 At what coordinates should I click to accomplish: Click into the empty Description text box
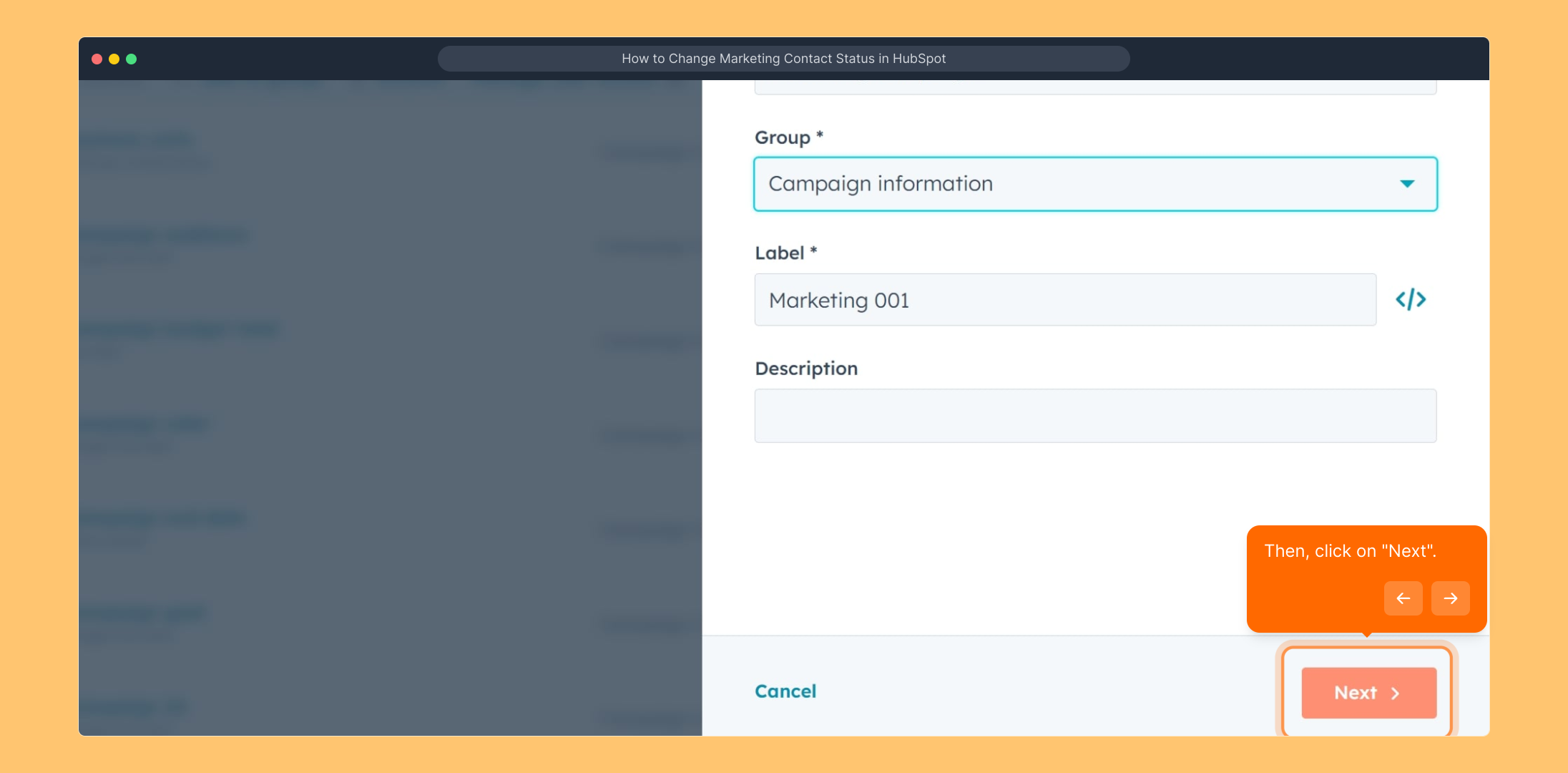(x=1094, y=416)
